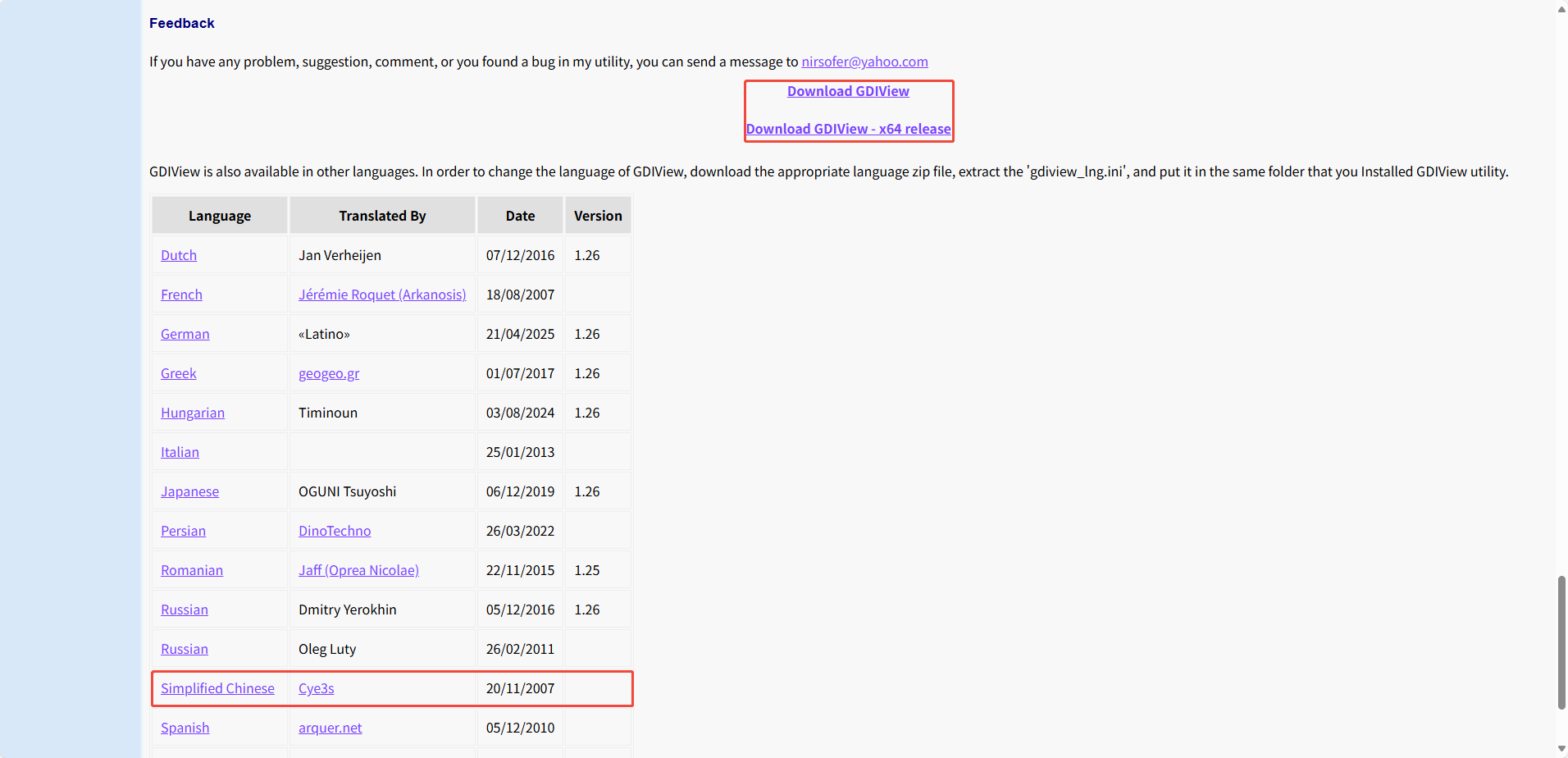1568x758 pixels.
Task: Select the Timinoun translator cell
Action: pos(382,413)
